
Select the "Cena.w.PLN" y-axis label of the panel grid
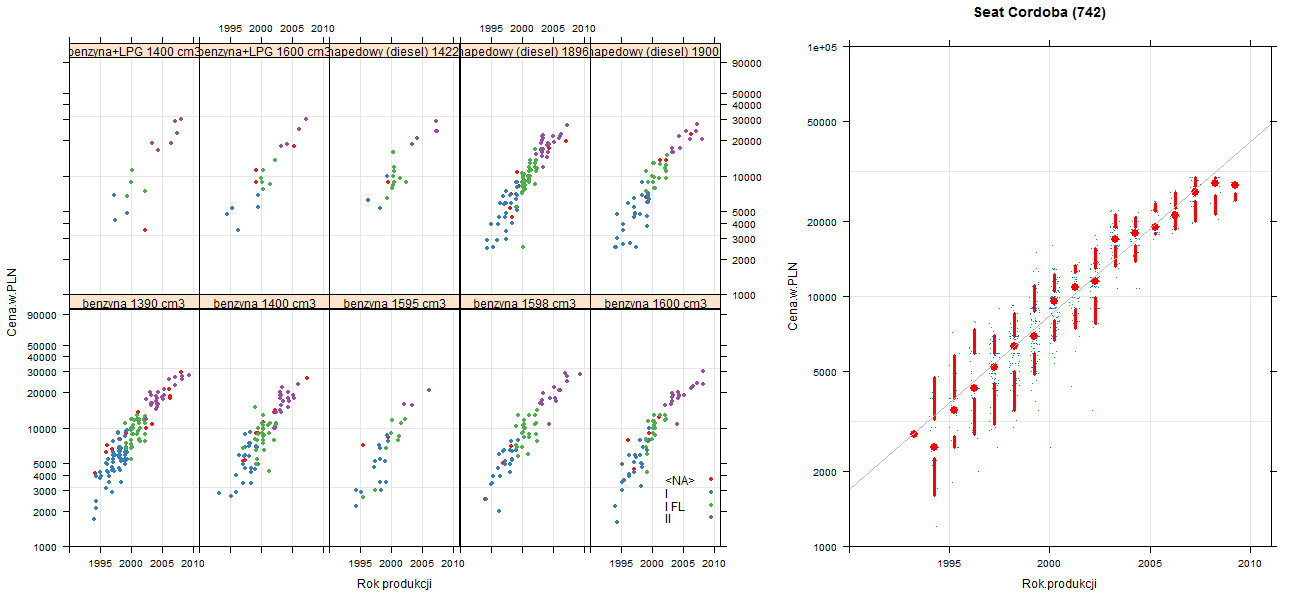[x=13, y=300]
